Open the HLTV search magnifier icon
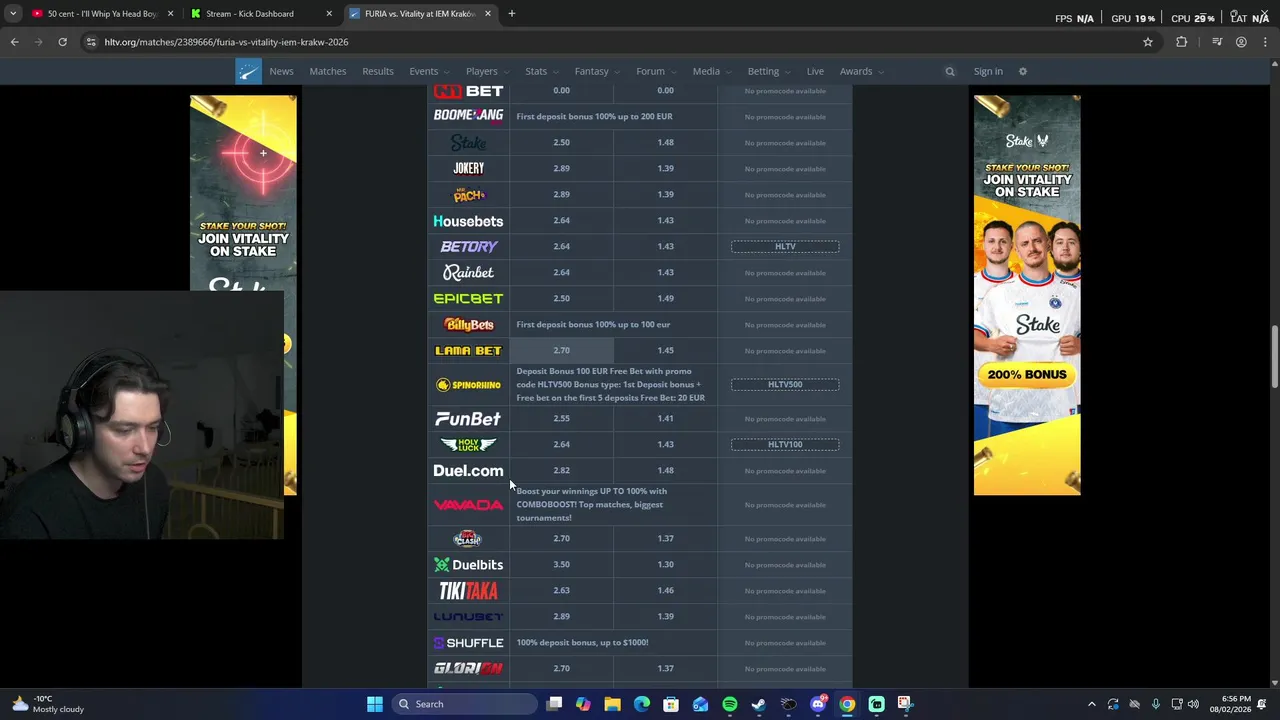The image size is (1280, 720). (950, 71)
